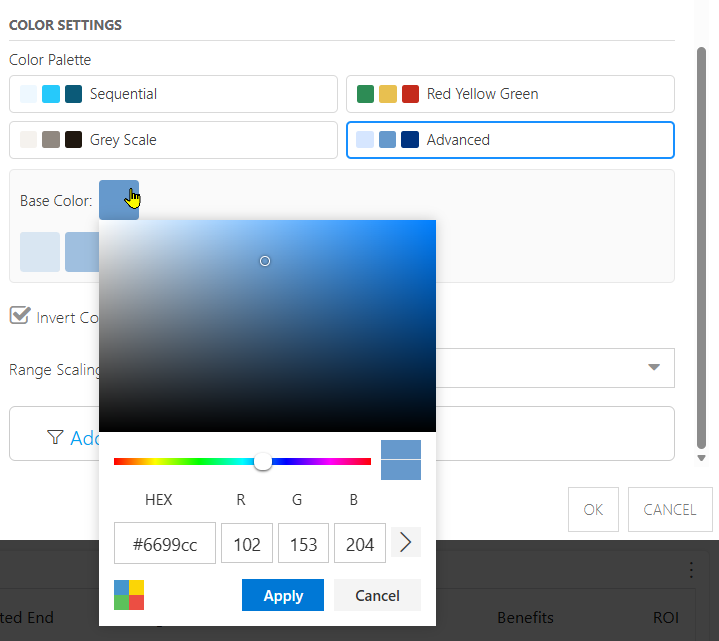This screenshot has height=641, width=719.
Task: Cancel the color picker popup
Action: click(x=377, y=595)
